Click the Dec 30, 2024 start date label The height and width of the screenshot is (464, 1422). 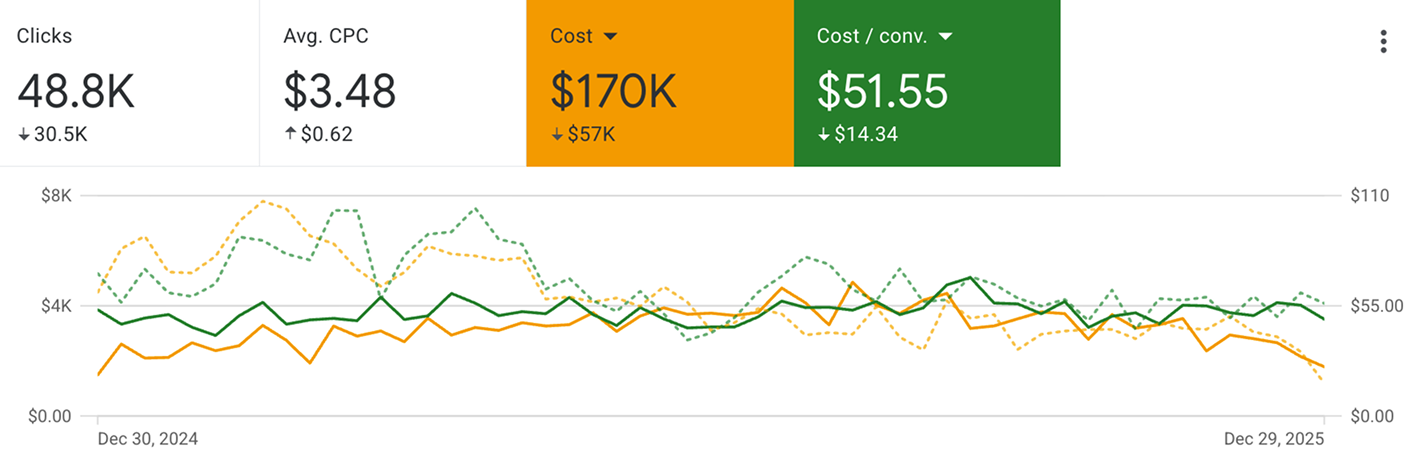(x=147, y=439)
